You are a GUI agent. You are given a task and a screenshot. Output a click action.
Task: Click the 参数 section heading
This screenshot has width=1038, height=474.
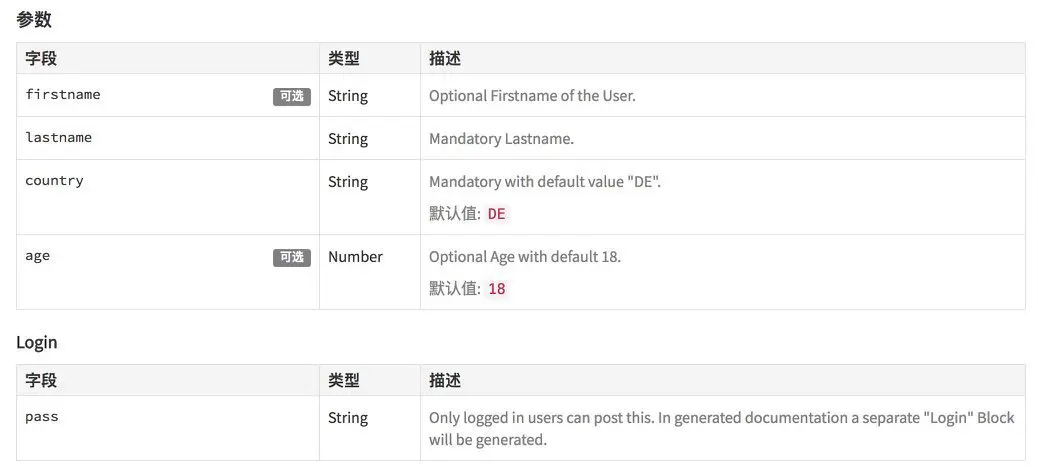[34, 19]
